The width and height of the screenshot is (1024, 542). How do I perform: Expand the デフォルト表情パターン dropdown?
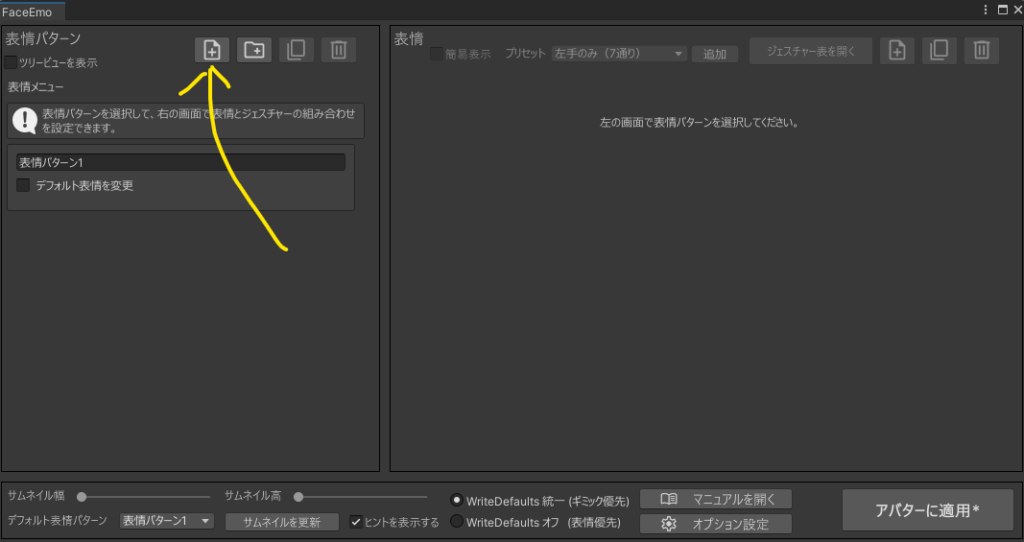click(x=166, y=521)
